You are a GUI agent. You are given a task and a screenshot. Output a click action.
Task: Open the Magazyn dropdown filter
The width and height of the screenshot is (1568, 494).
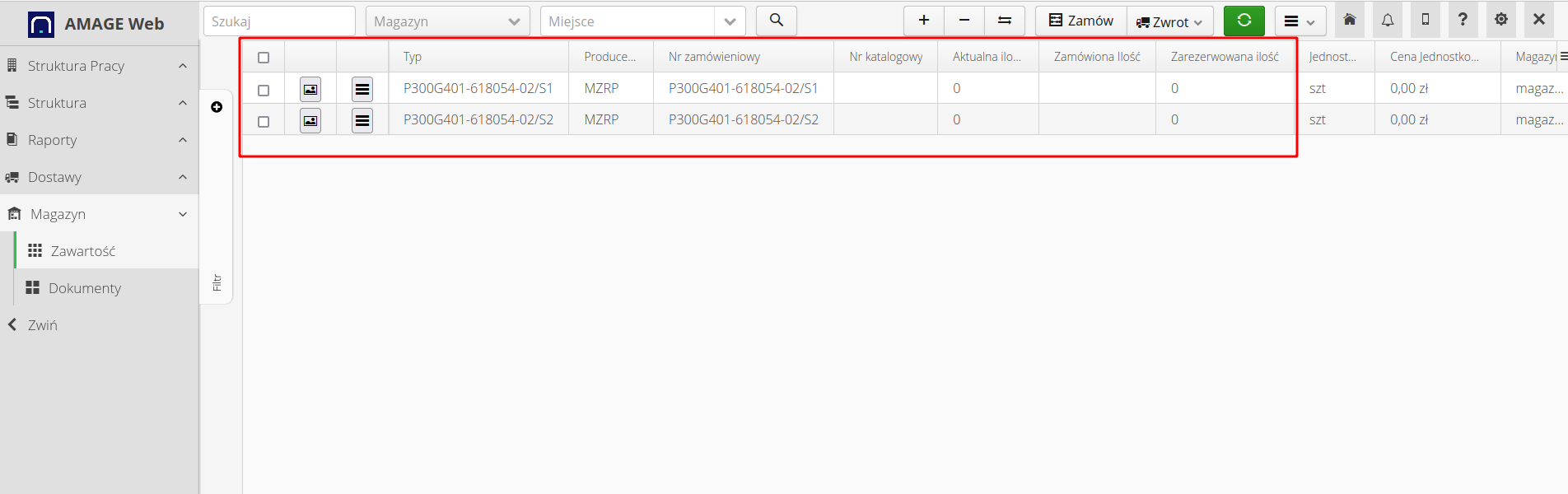point(447,21)
